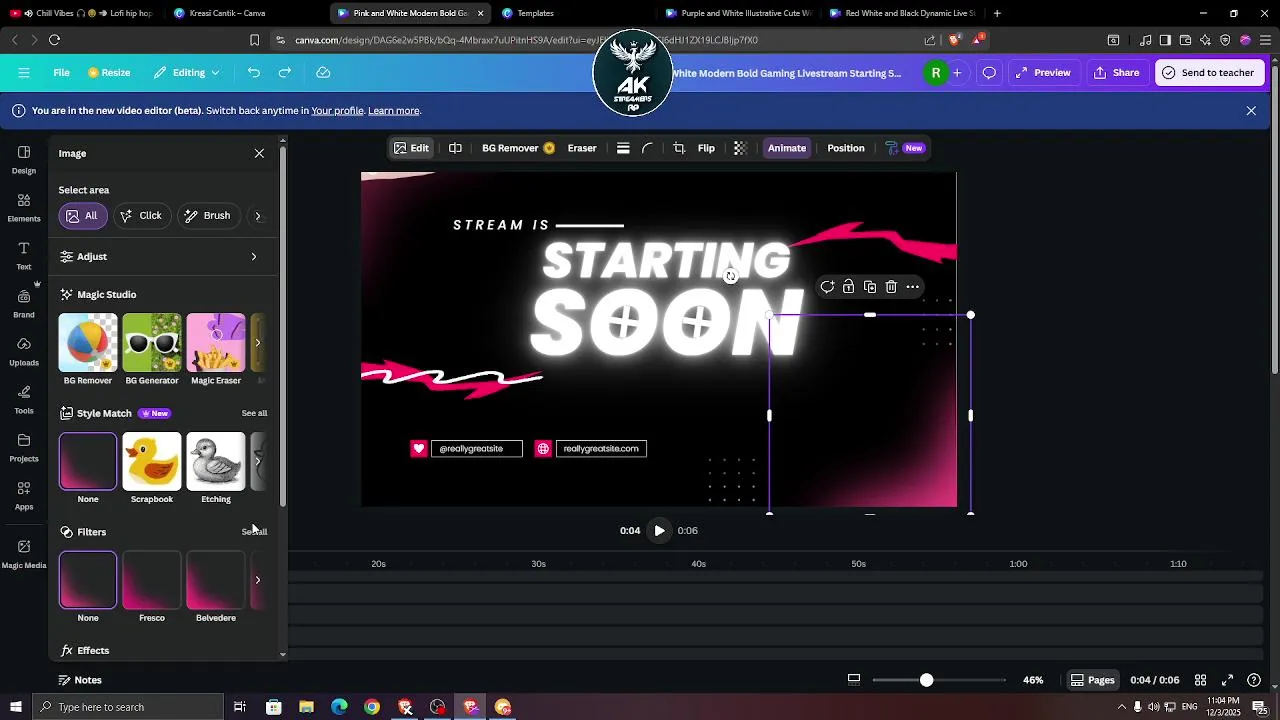Open the Magic Media sidebar panel
Viewport: 1280px width, 720px height.
pos(24,554)
